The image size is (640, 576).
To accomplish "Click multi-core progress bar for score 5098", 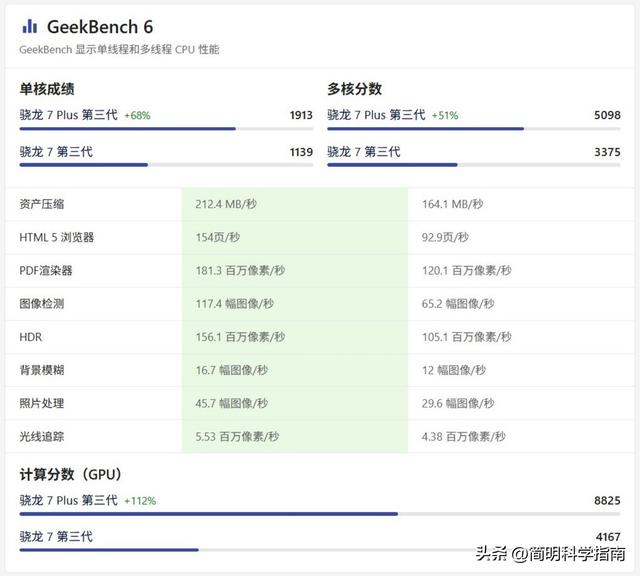I will click(473, 129).
